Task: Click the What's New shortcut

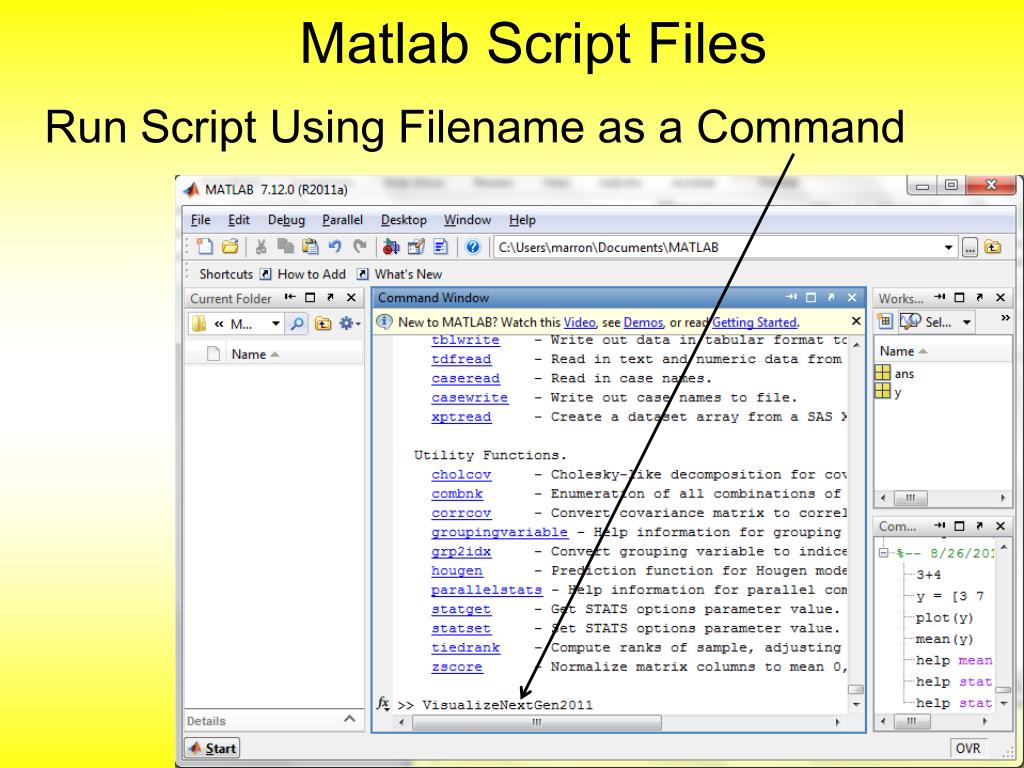Action: coord(399,274)
